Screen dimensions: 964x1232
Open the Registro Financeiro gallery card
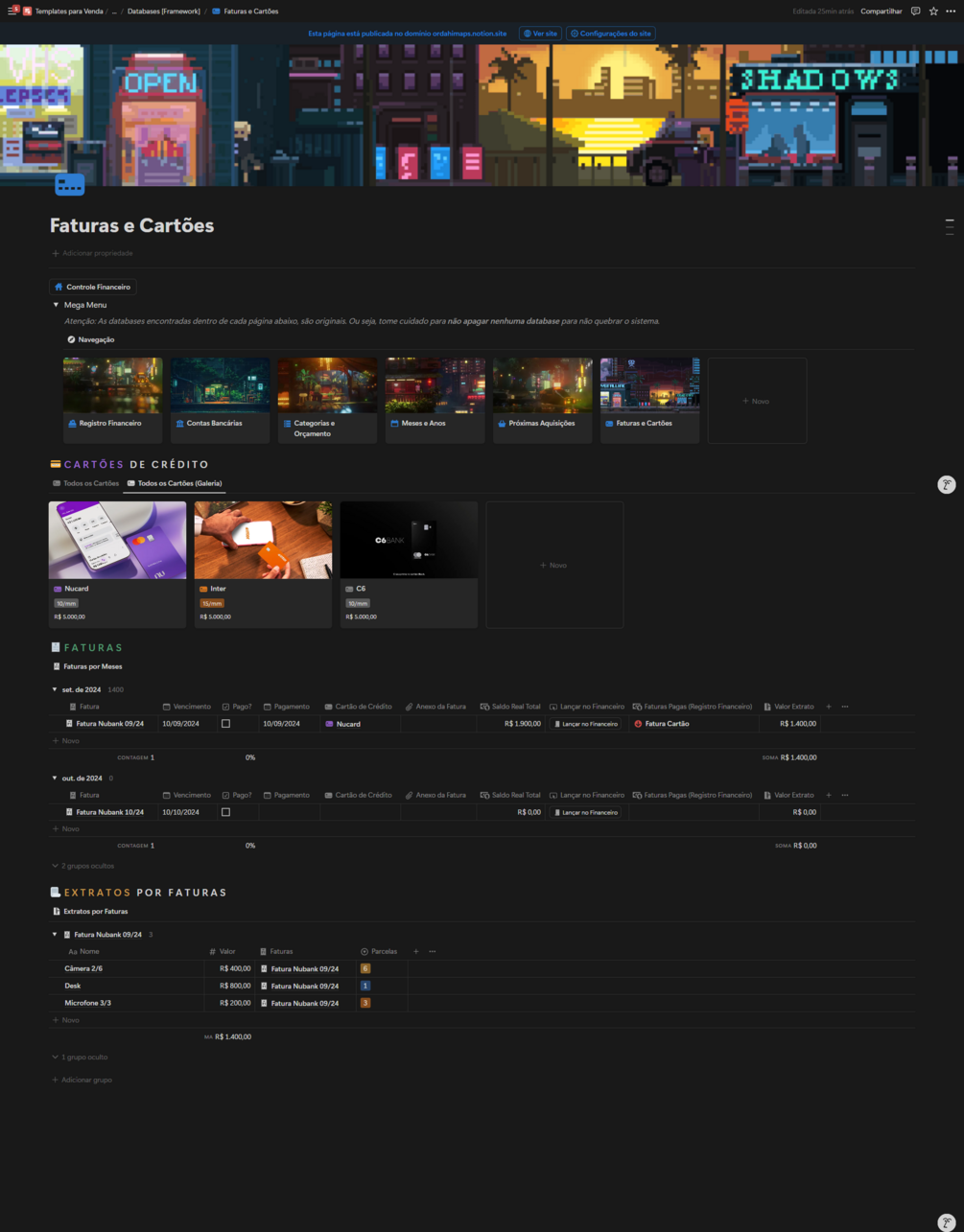tap(112, 401)
